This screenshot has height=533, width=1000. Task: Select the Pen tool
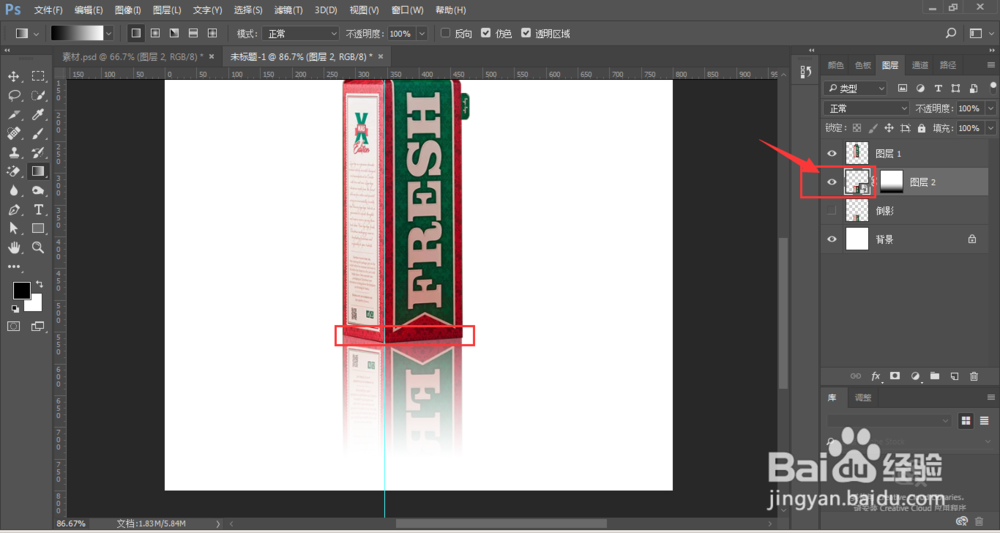[x=13, y=210]
